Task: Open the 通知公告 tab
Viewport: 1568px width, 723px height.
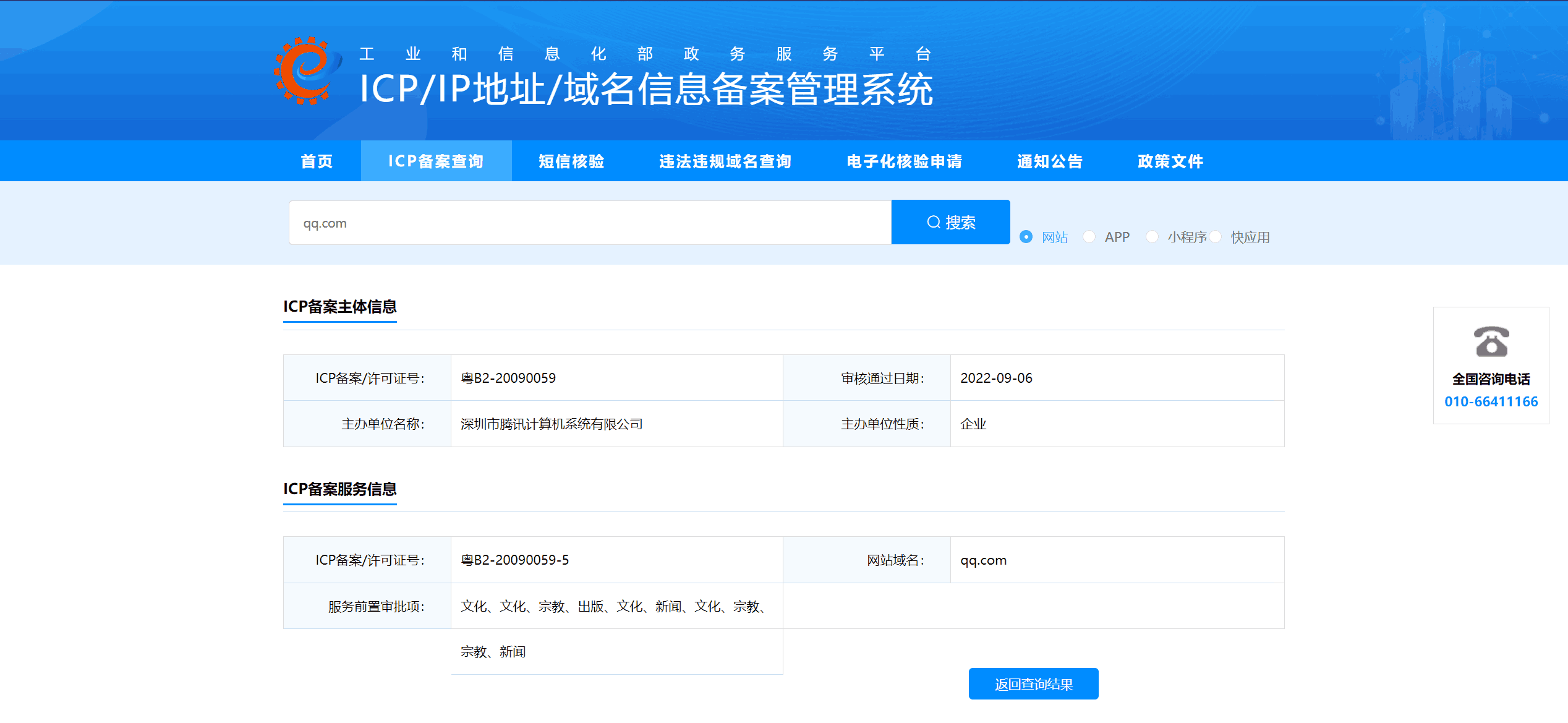Action: [1050, 161]
